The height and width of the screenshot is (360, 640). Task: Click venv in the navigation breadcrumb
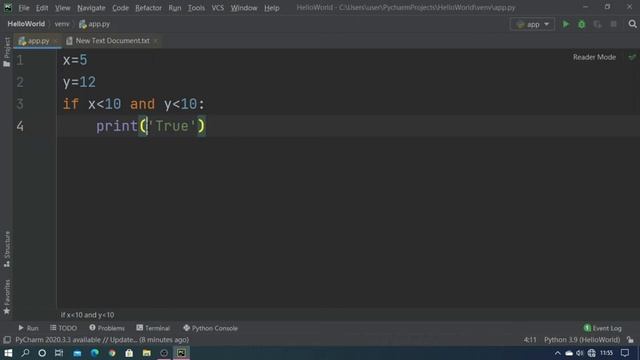62,24
